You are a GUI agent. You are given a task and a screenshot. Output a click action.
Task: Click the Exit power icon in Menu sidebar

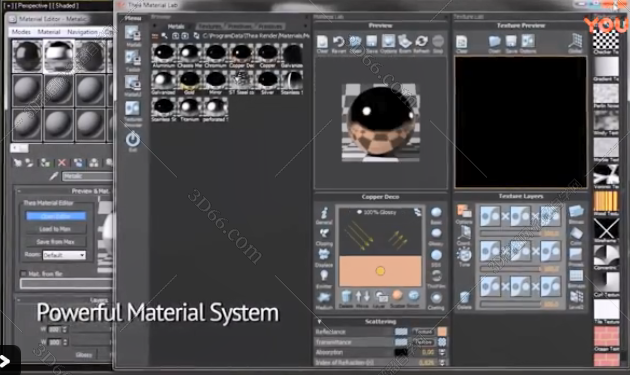133,139
